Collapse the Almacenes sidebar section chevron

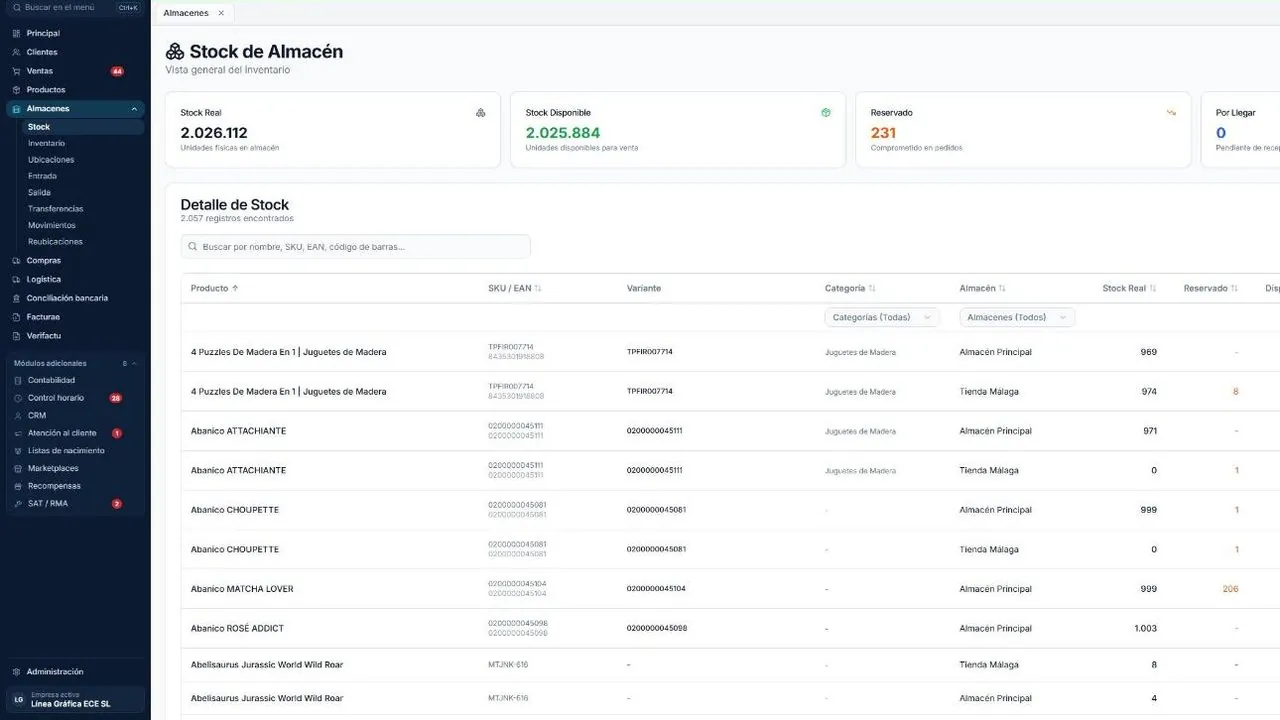(134, 109)
